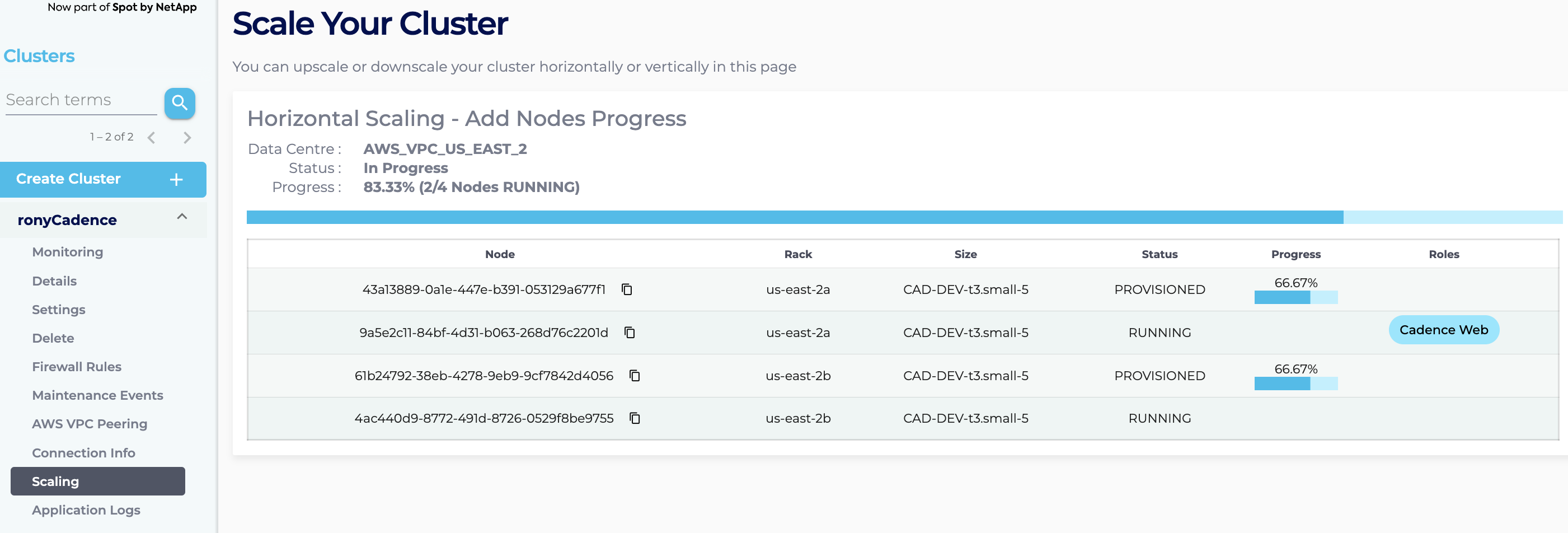Open AWS VPC Peering page
Viewport: 1568px width, 533px height.
(x=90, y=424)
